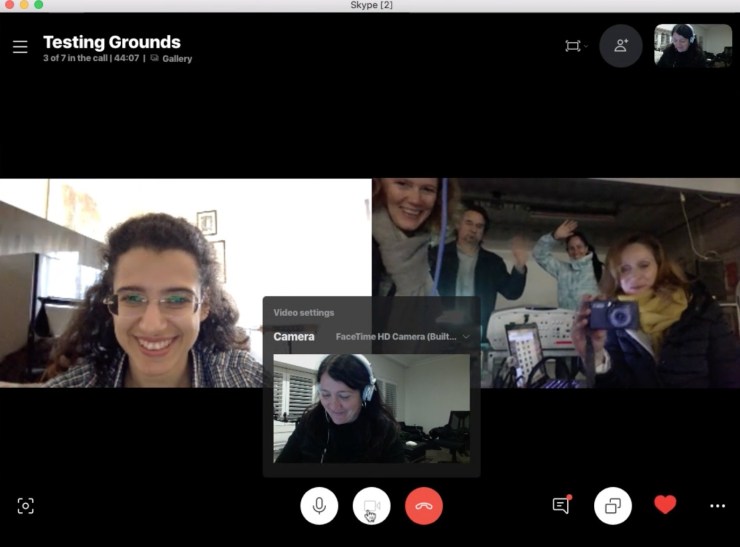Send a heart reaction
The image size is (740, 547).
665,505
